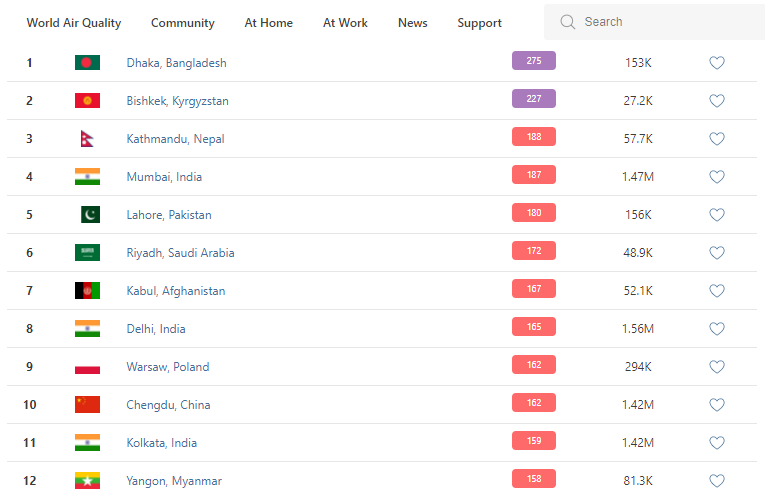The image size is (765, 499).
Task: Click the Poland flag icon
Action: [87, 367]
